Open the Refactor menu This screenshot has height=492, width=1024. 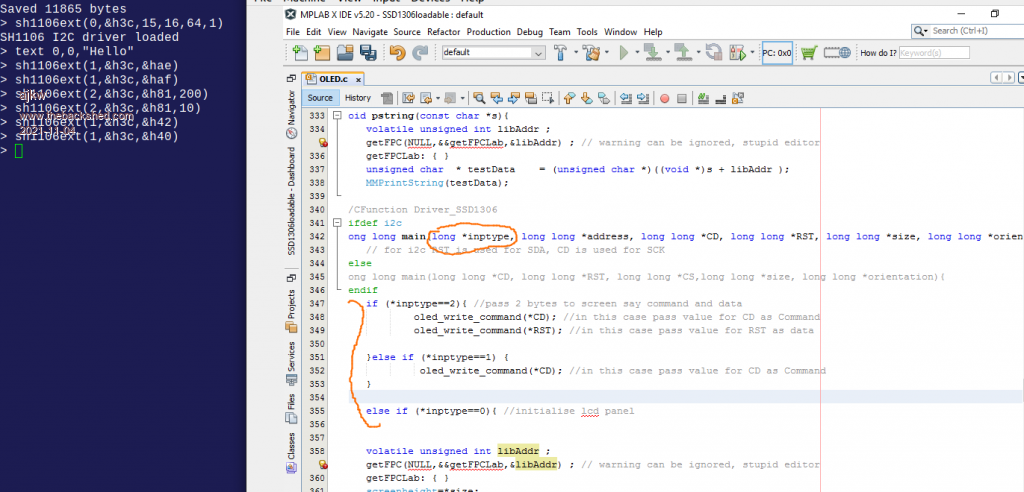click(x=444, y=32)
